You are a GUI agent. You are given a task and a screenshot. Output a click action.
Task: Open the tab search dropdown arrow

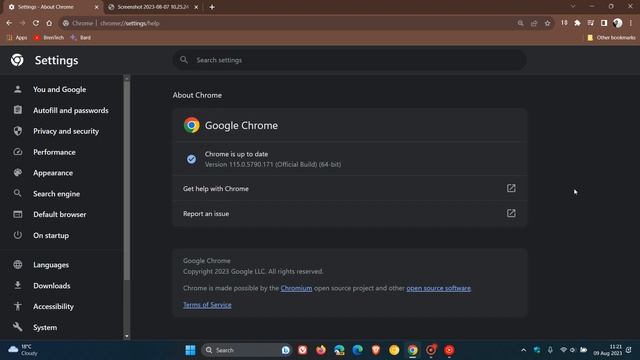click(573, 7)
